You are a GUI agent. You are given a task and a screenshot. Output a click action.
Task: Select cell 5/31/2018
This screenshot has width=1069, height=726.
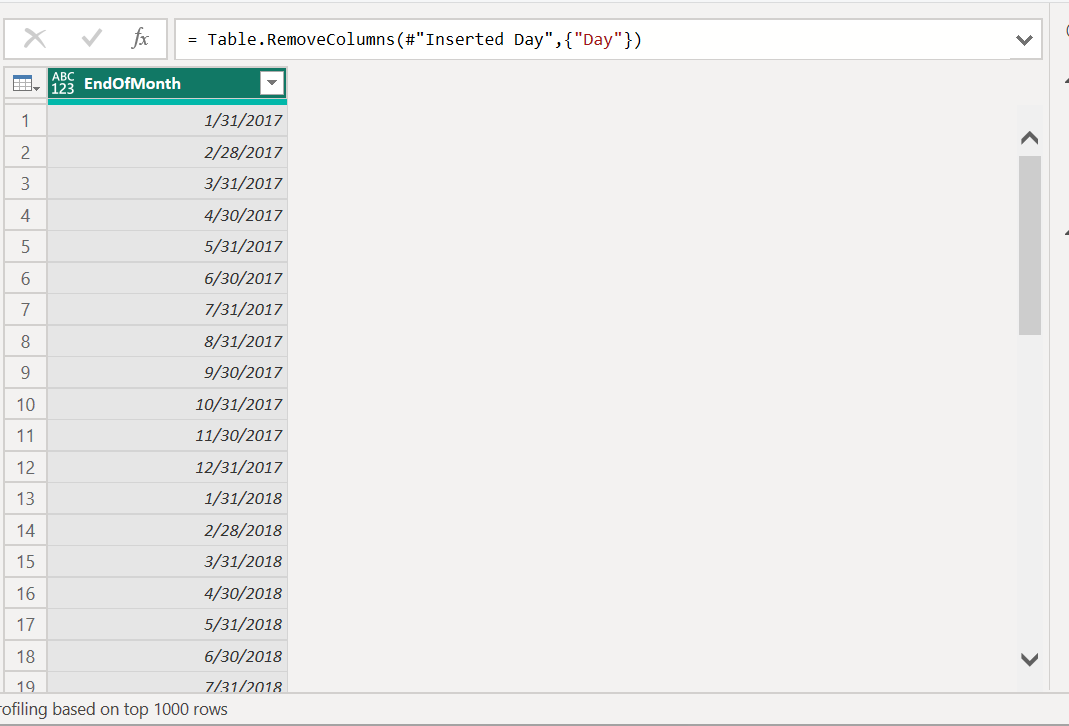tap(167, 624)
